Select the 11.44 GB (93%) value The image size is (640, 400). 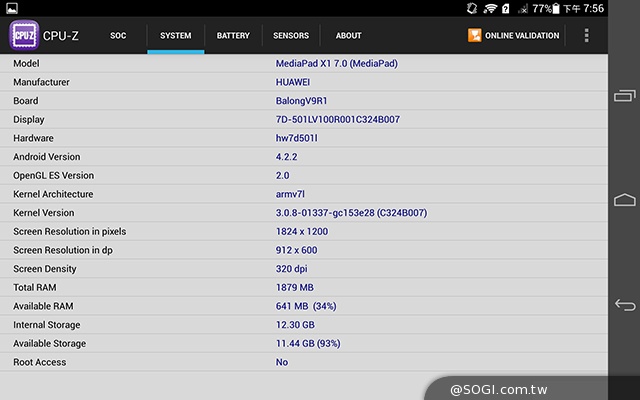[x=308, y=344]
